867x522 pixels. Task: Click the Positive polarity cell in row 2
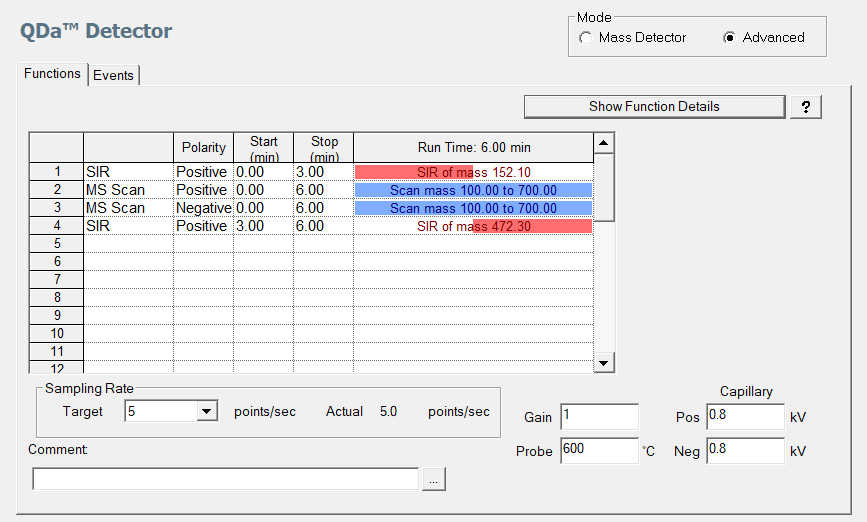[x=203, y=190]
